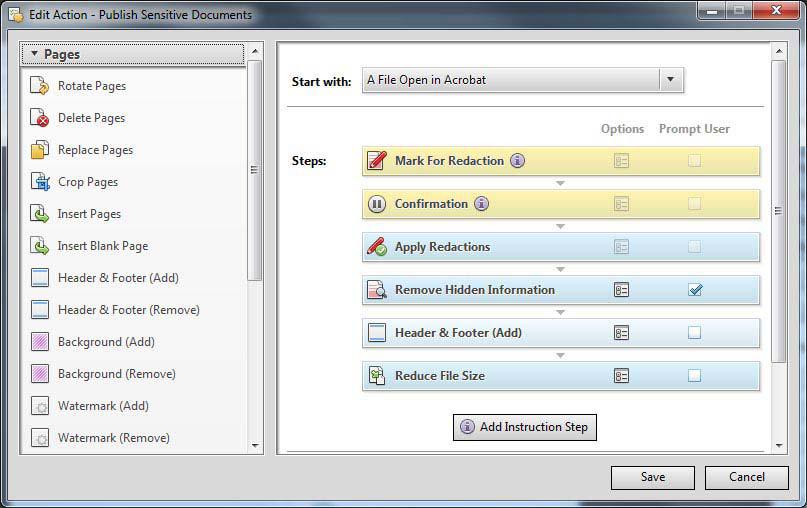Click options icon for Apply Redactions

pyautogui.click(x=621, y=247)
